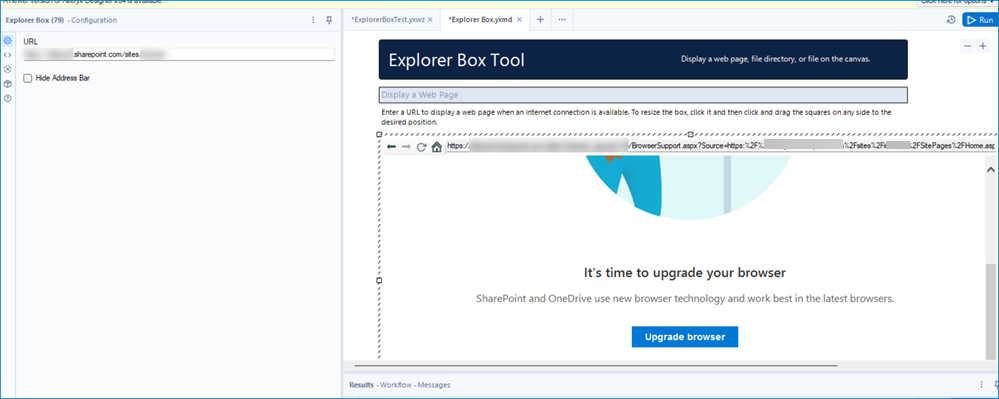
Task: Close the ExplorerBoxTest.yxwz tab
Action: 430,20
